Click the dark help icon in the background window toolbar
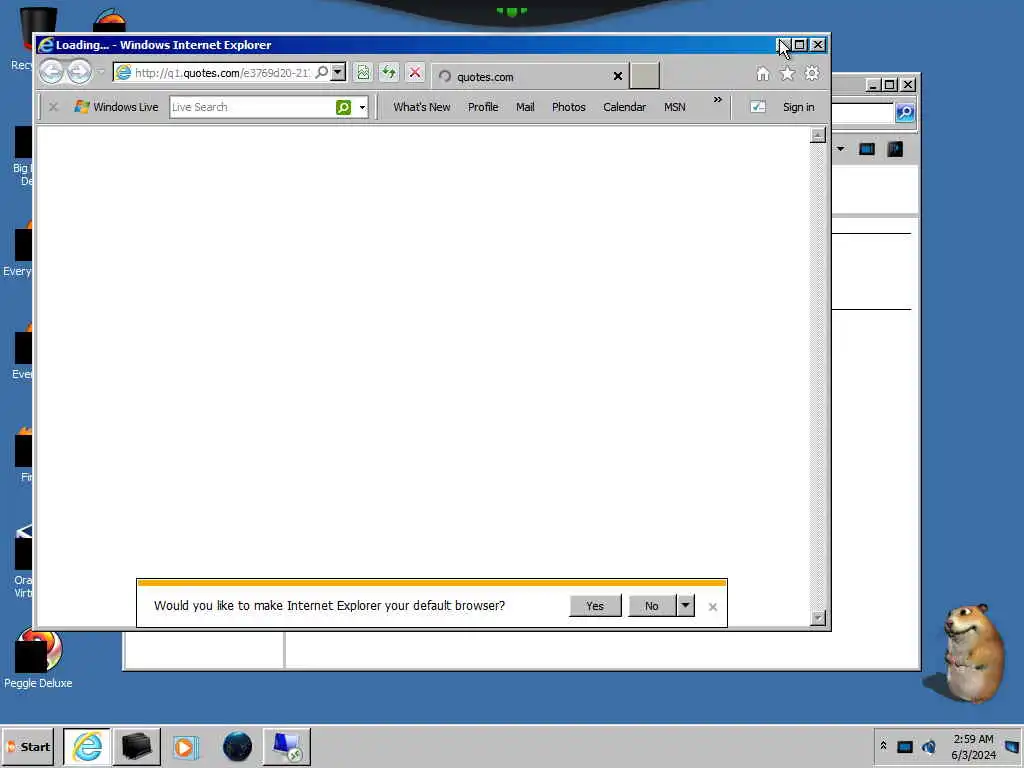The image size is (1024, 768). (895, 149)
